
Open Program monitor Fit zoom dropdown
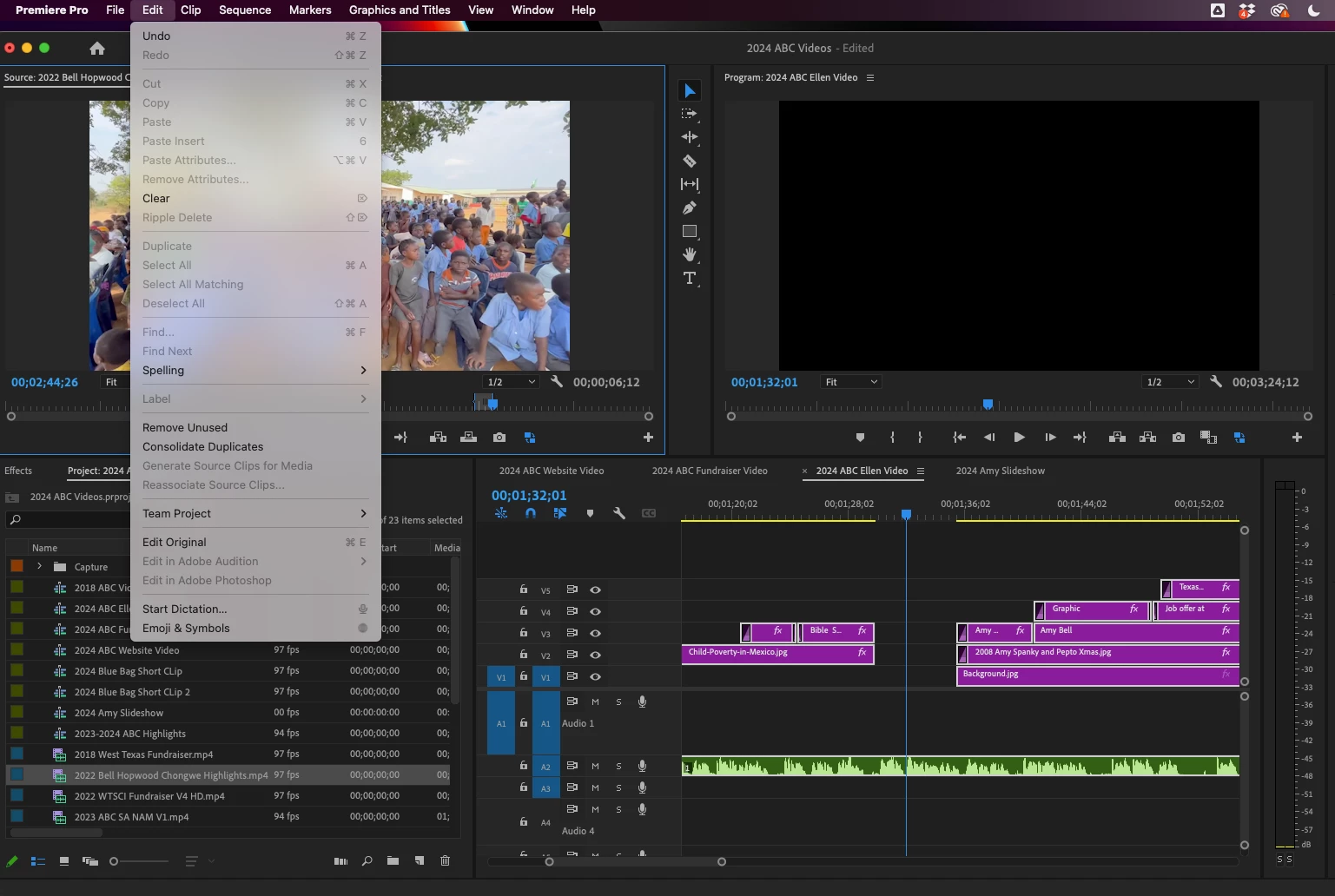850,382
